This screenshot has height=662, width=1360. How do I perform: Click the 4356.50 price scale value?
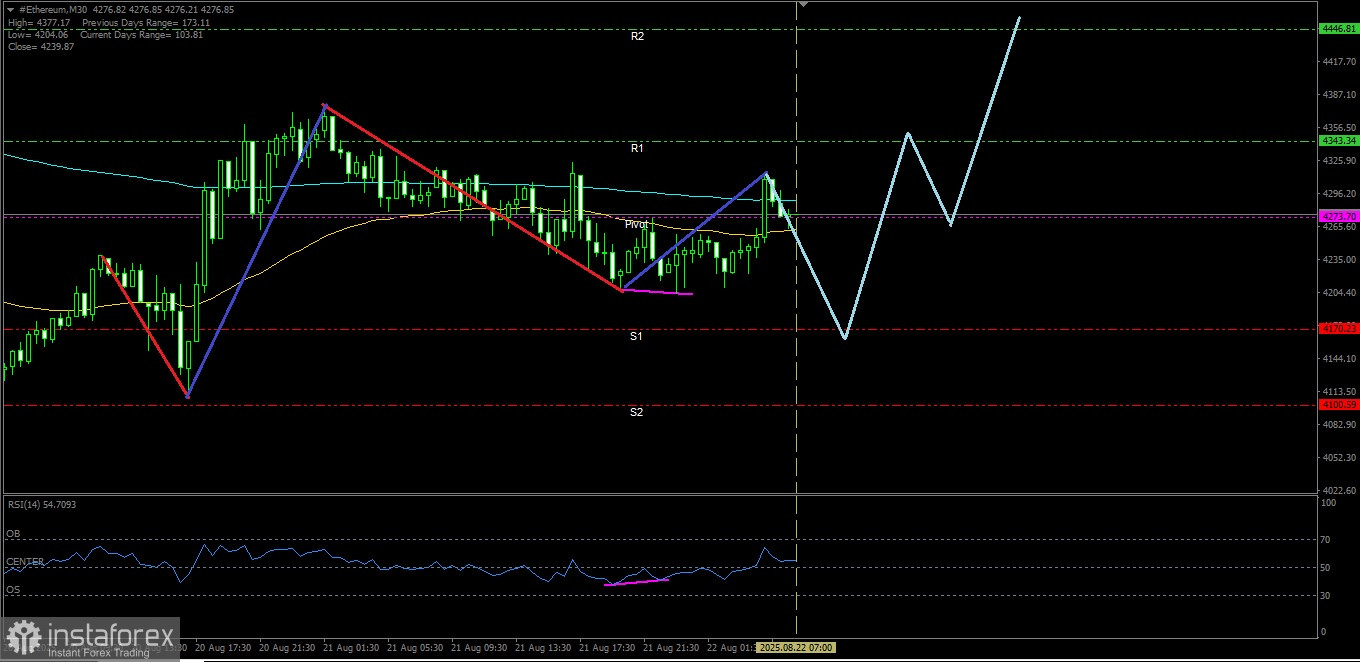(x=1338, y=128)
